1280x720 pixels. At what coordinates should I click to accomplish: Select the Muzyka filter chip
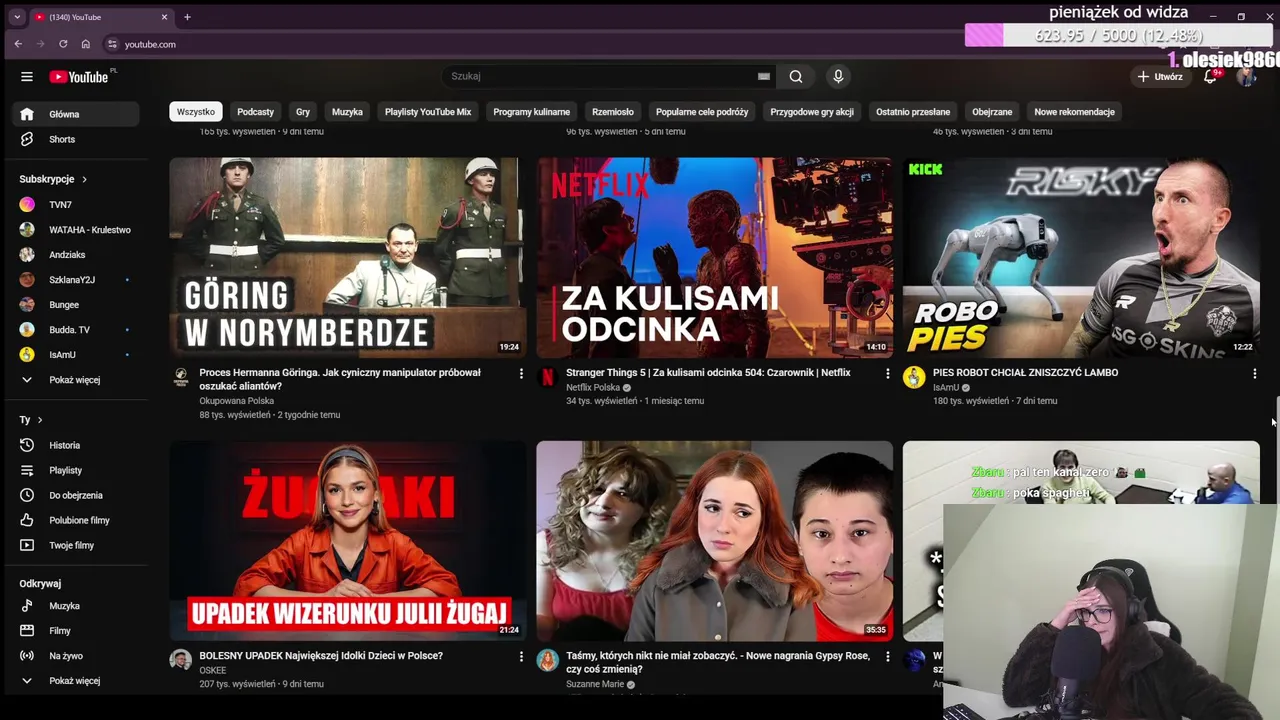pos(347,112)
